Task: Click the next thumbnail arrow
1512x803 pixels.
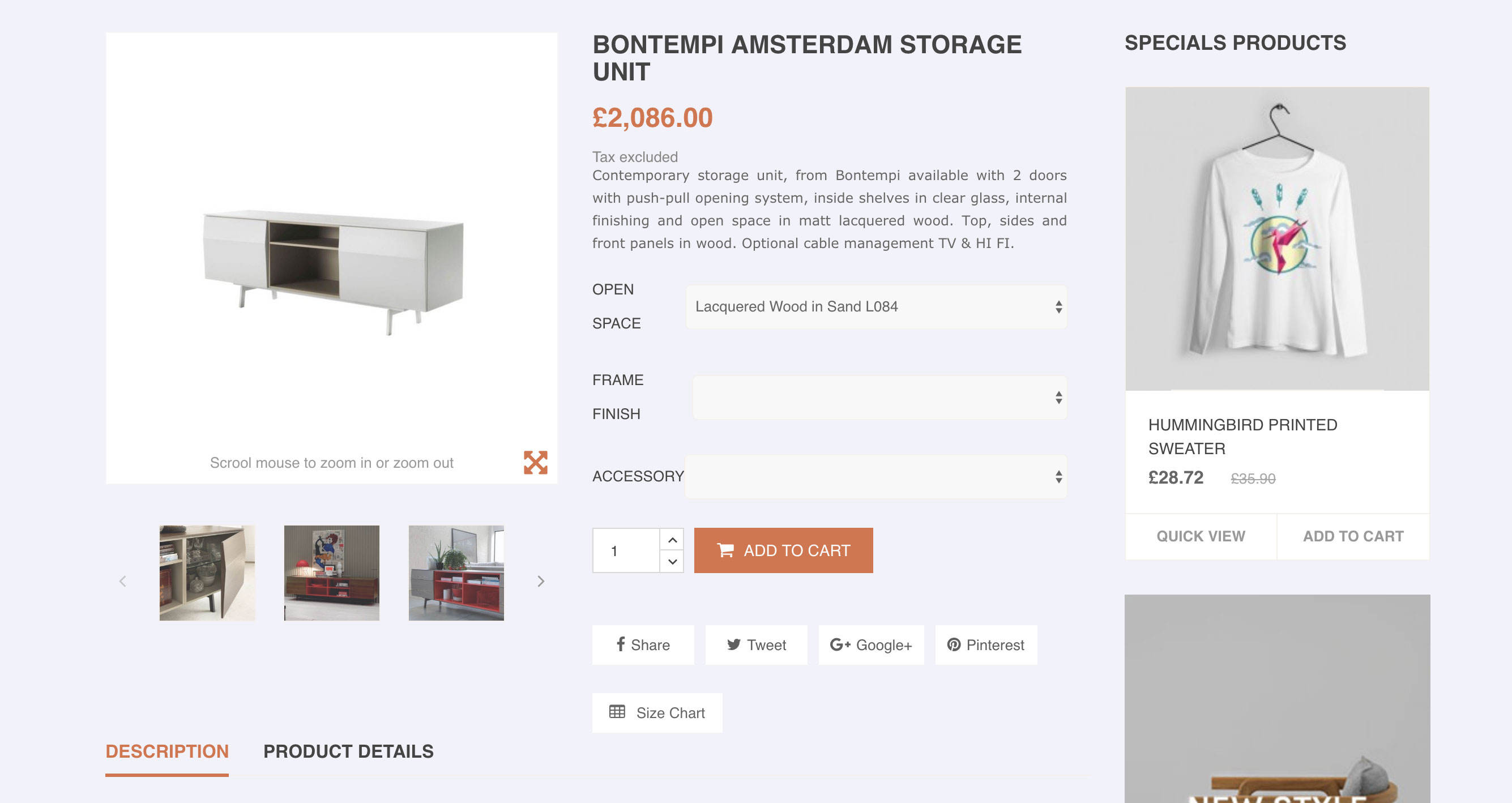Action: point(541,581)
